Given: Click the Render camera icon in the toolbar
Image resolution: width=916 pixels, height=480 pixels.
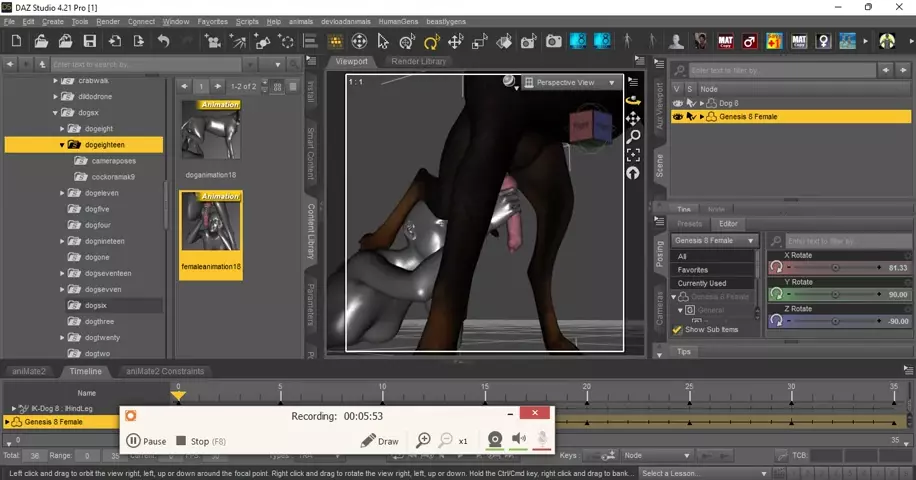Looking at the screenshot, I should [x=553, y=41].
